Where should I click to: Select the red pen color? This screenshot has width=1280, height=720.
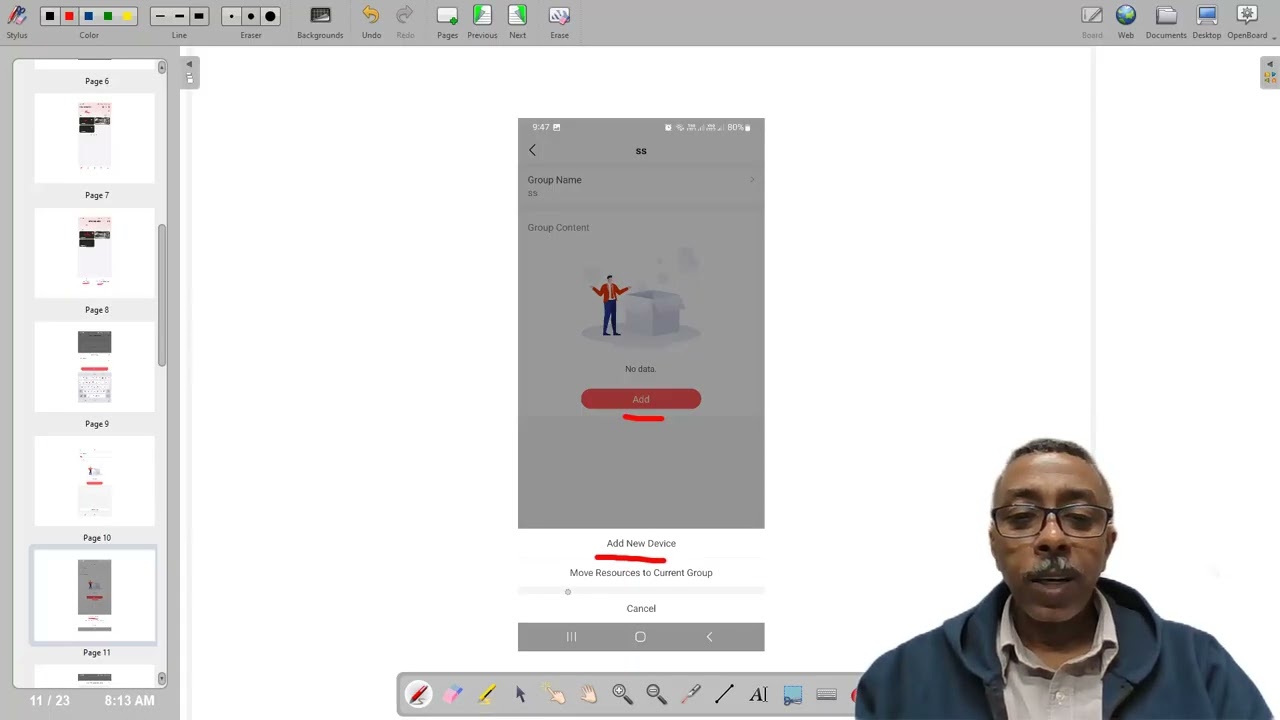[x=69, y=16]
